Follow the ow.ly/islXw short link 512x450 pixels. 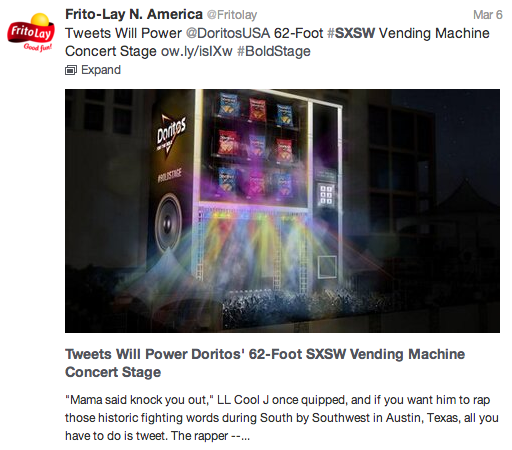[197, 51]
